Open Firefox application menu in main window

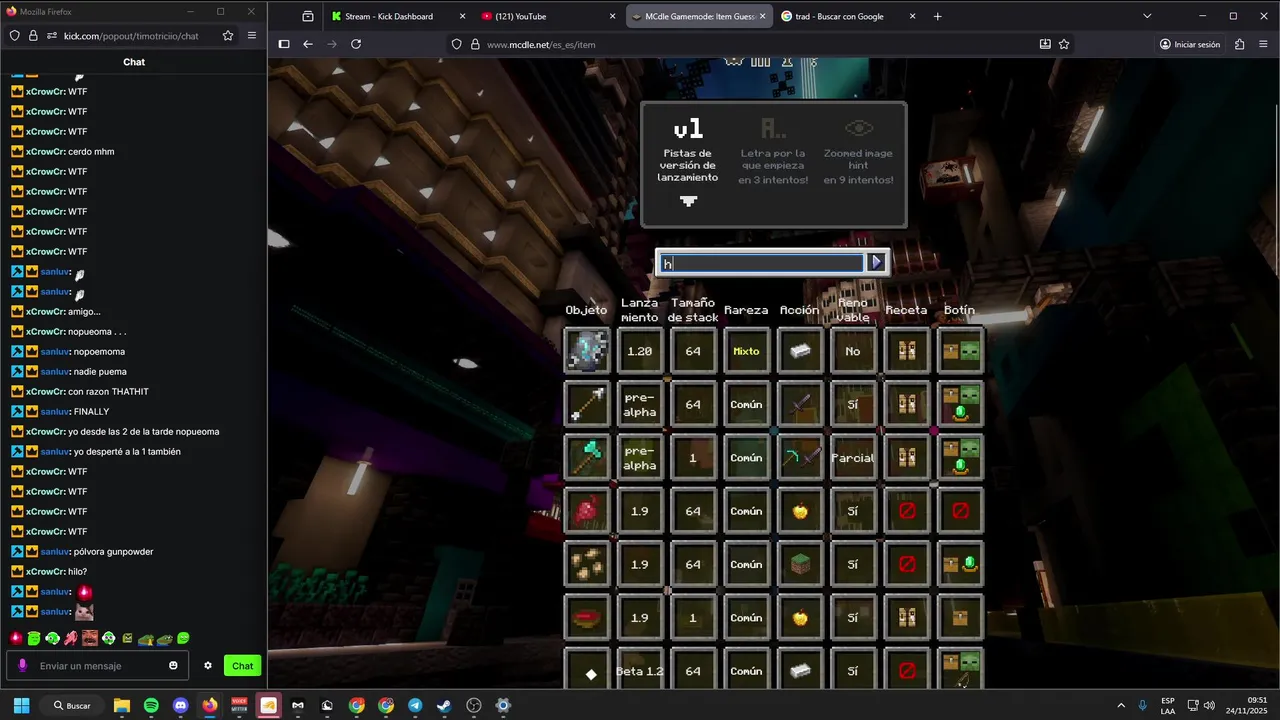(1263, 44)
